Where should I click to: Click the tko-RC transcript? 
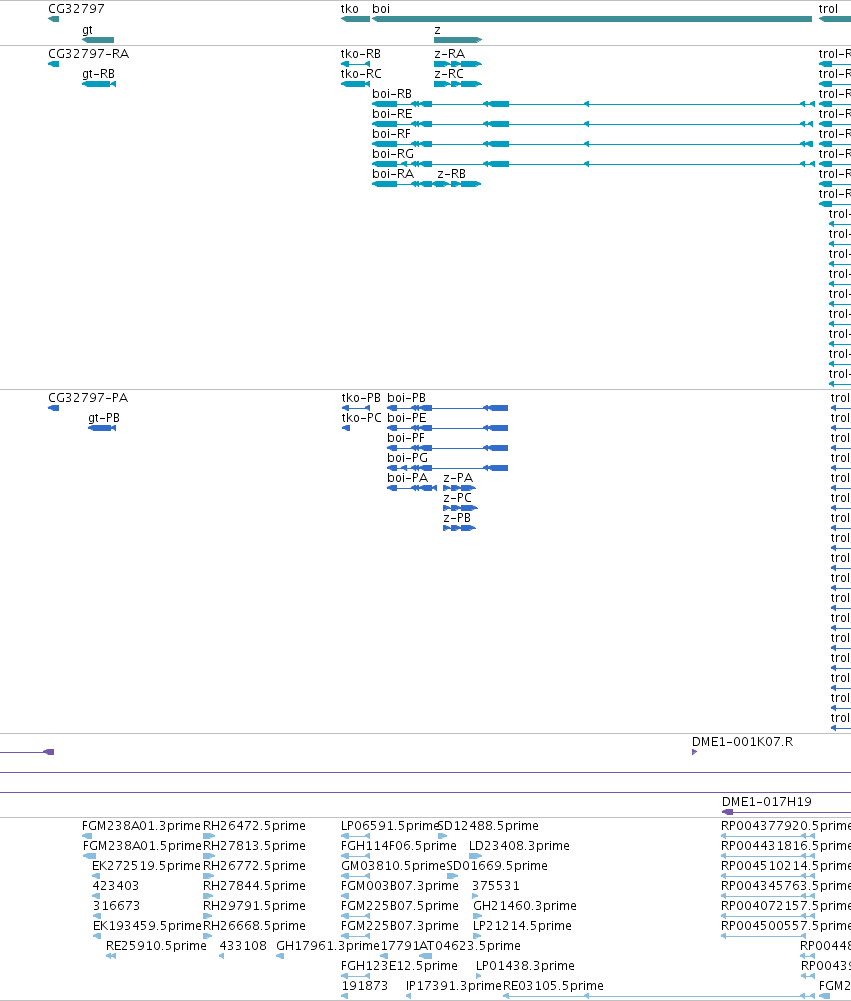[x=356, y=84]
